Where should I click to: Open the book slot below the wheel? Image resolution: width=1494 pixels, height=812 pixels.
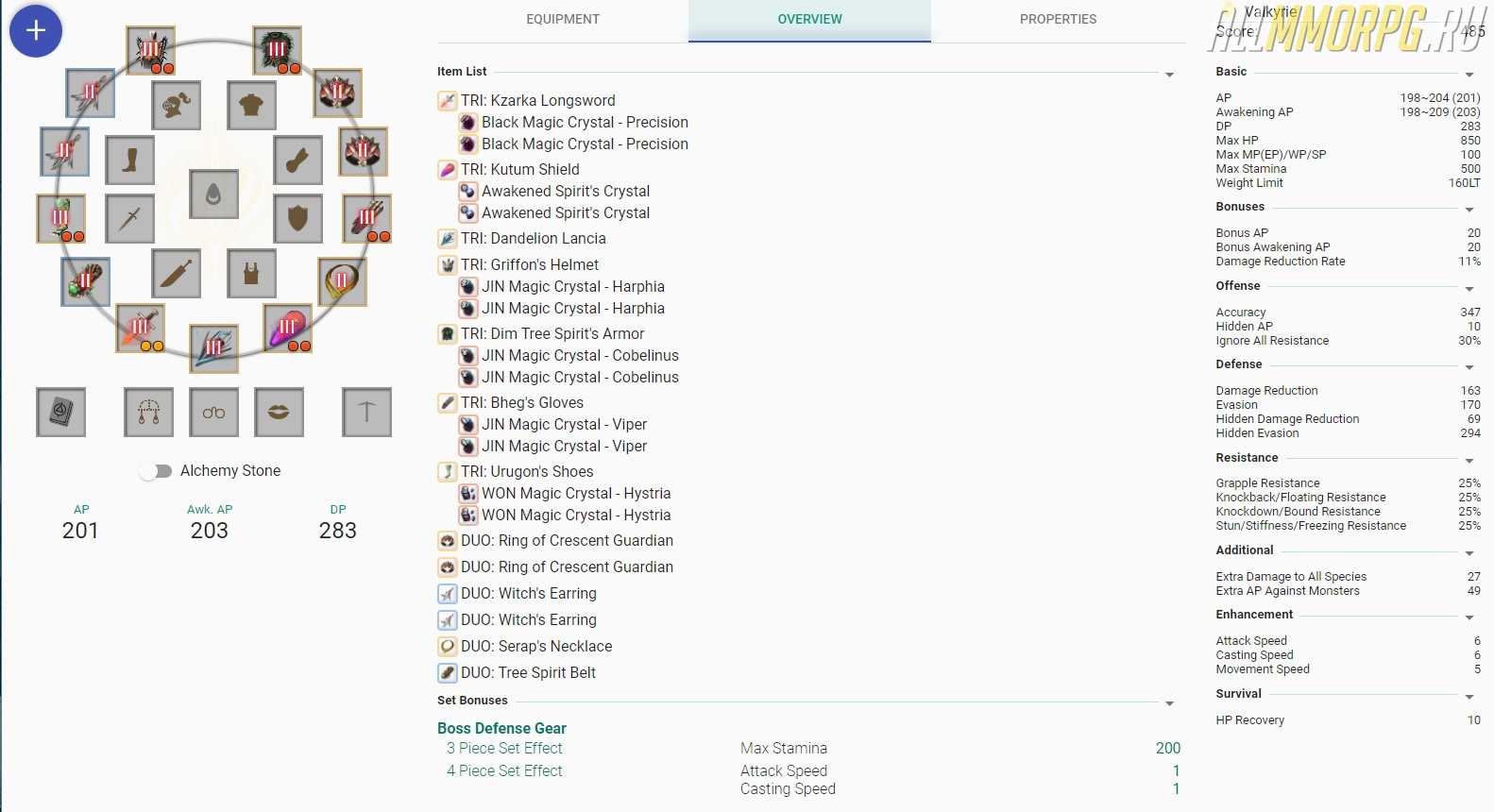pos(61,412)
